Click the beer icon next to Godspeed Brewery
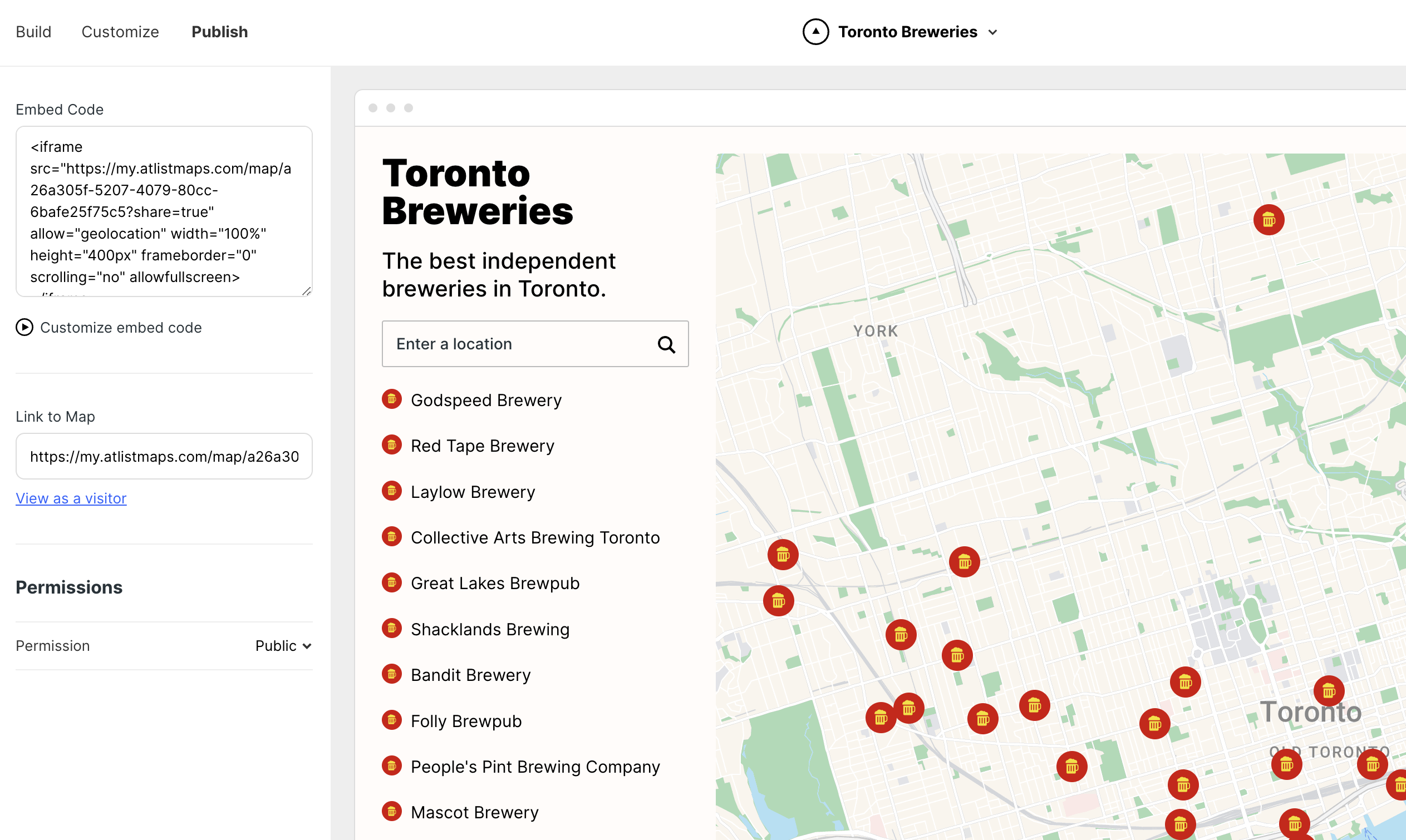Viewport: 1406px width, 840px height. click(392, 399)
